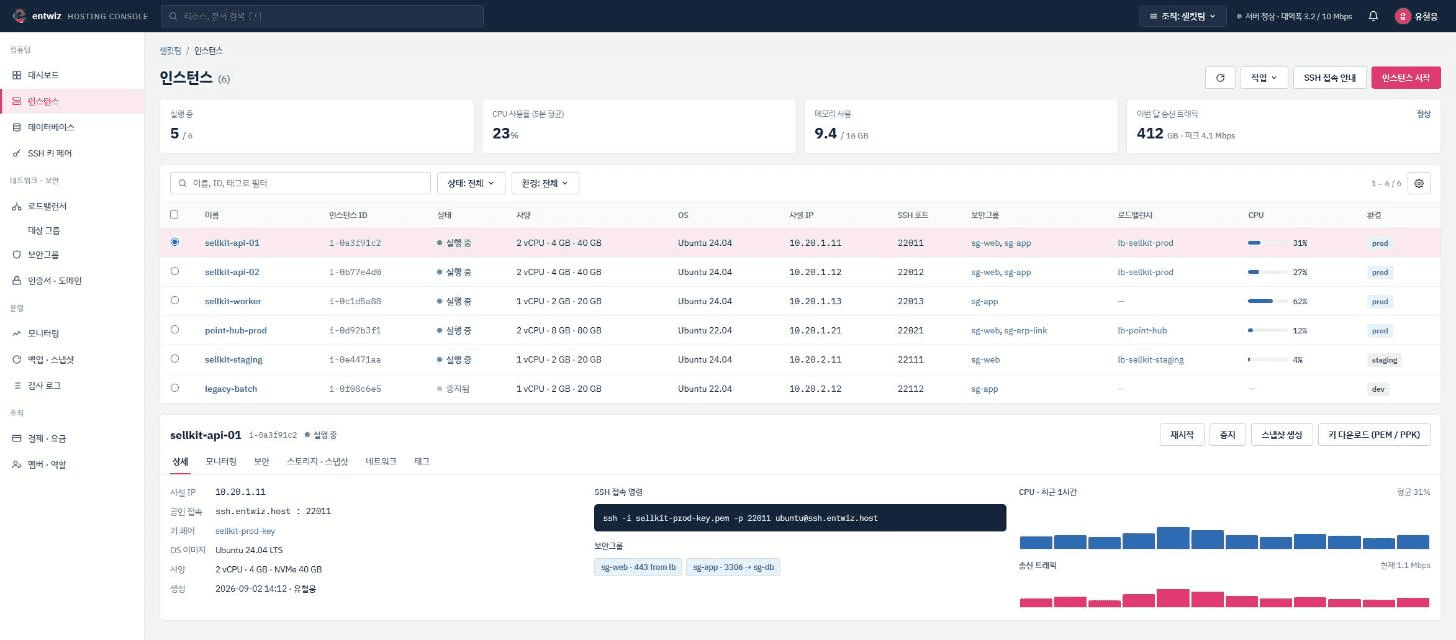Click the 인증서 · 도메인 lock icon
This screenshot has width=1456, height=640.
pos(16,280)
